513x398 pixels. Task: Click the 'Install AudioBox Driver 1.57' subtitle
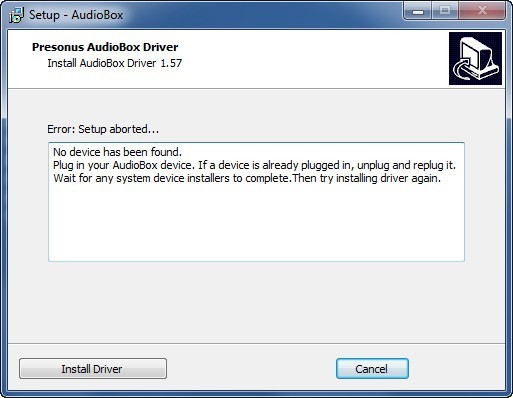(x=115, y=63)
